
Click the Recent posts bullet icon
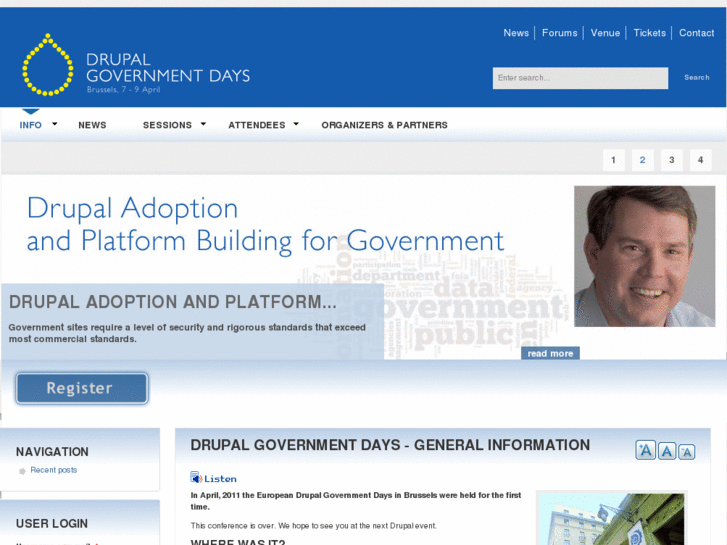tap(22, 471)
